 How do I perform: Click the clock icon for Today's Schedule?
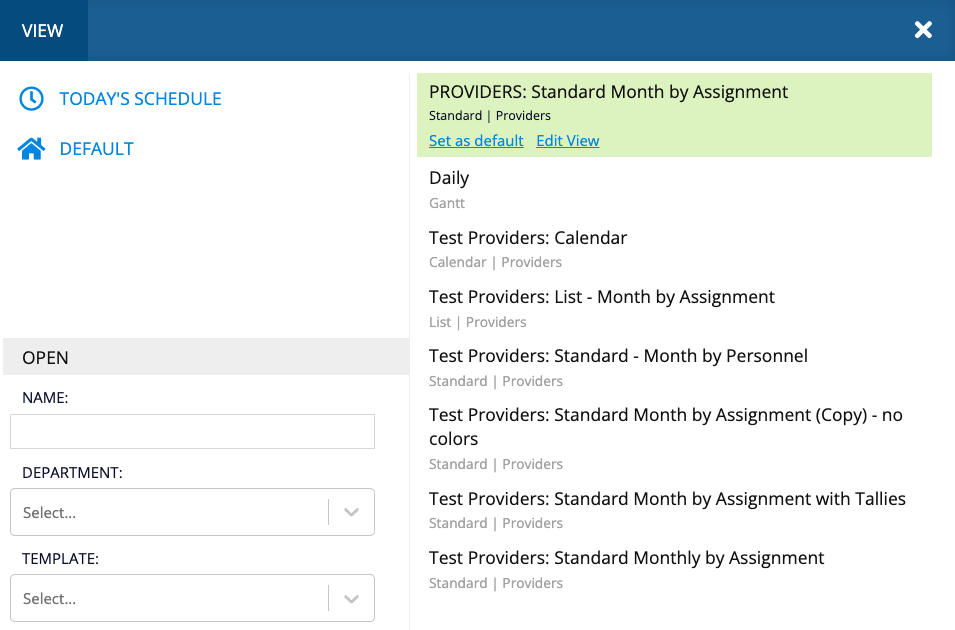point(32,98)
